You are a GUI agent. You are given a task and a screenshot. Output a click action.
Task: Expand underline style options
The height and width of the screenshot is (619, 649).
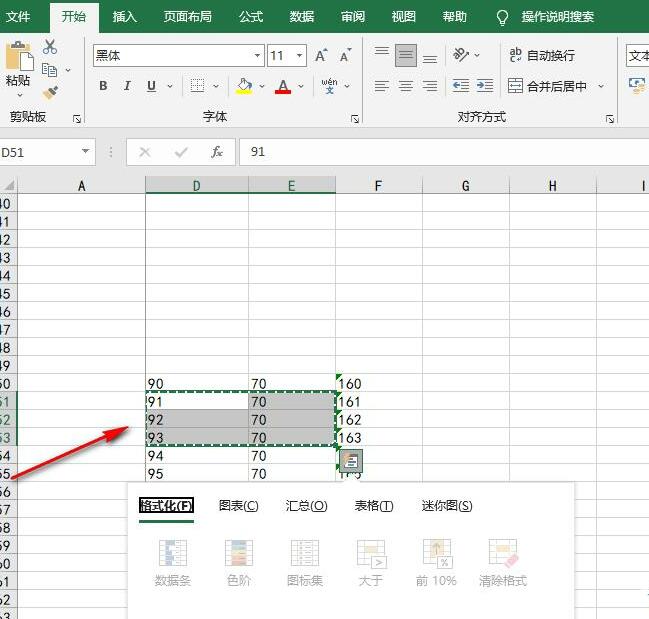(170, 86)
